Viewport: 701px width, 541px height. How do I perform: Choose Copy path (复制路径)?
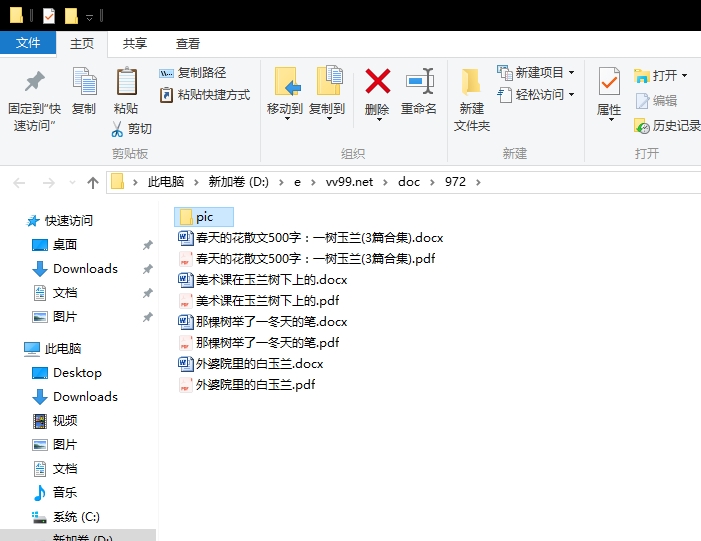point(192,72)
